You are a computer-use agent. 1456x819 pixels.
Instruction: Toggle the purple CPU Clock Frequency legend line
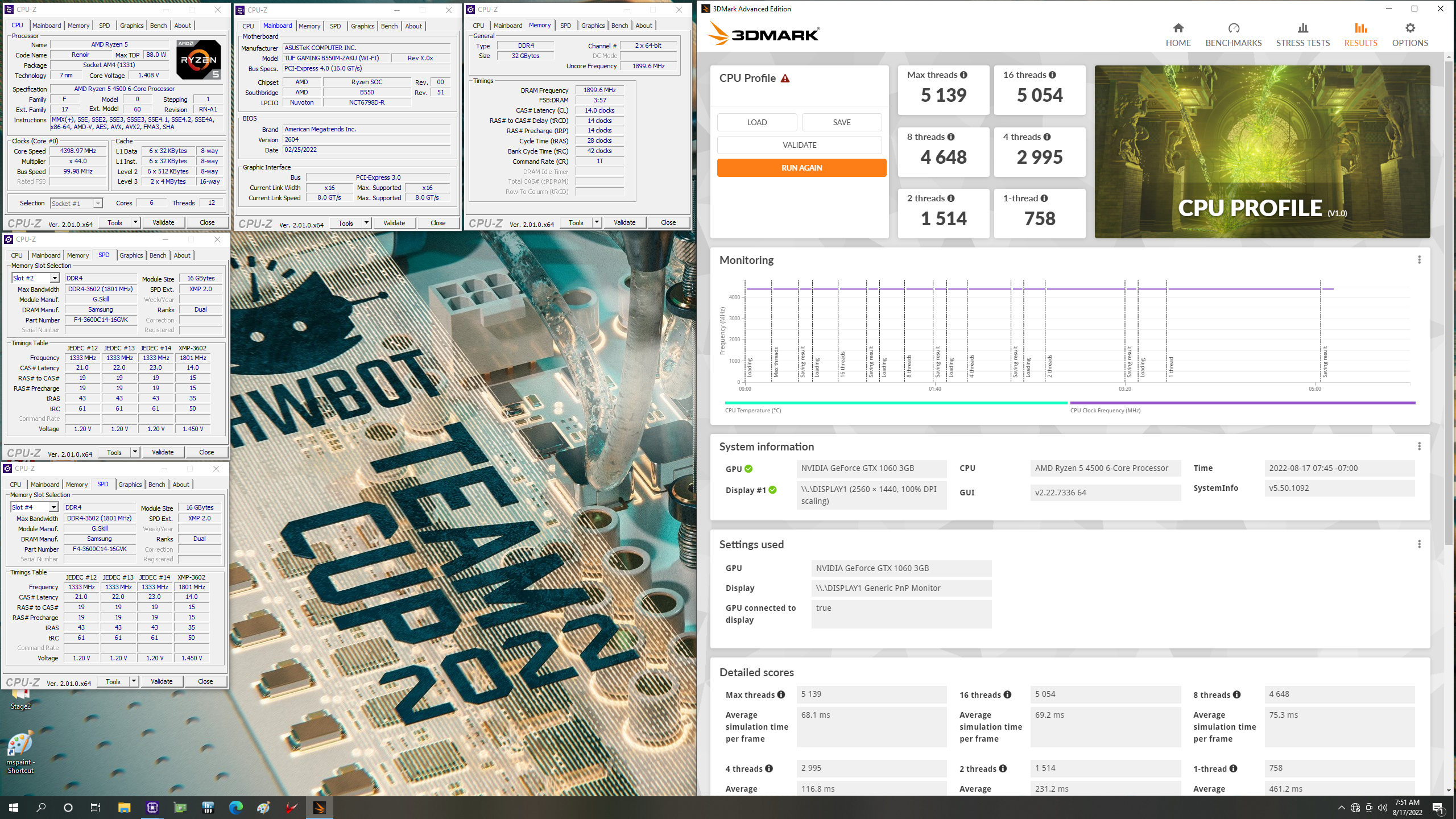(1243, 403)
